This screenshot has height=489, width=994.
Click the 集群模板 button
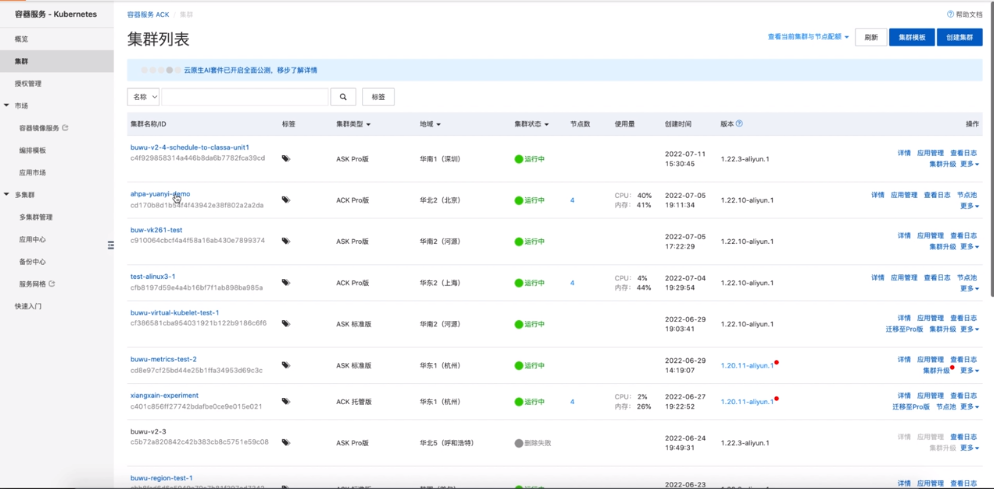912,37
